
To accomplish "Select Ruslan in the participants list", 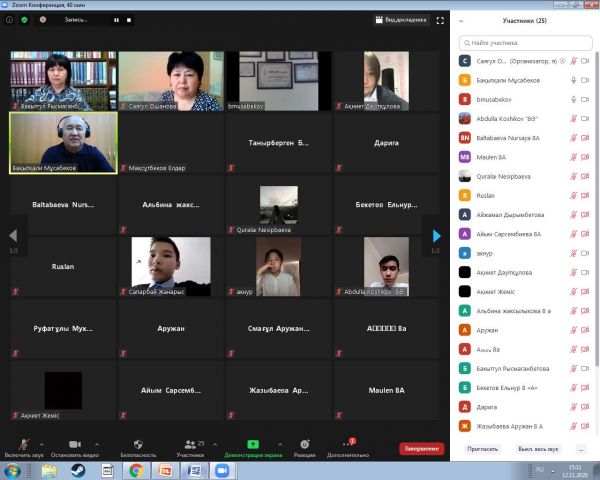I will coord(485,197).
